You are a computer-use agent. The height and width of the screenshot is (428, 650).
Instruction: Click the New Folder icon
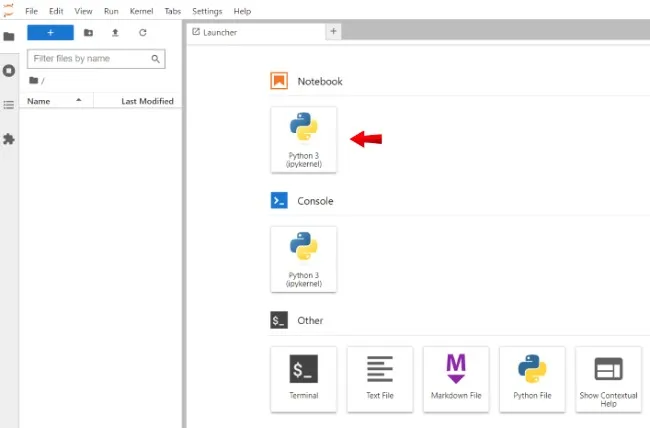click(x=88, y=32)
